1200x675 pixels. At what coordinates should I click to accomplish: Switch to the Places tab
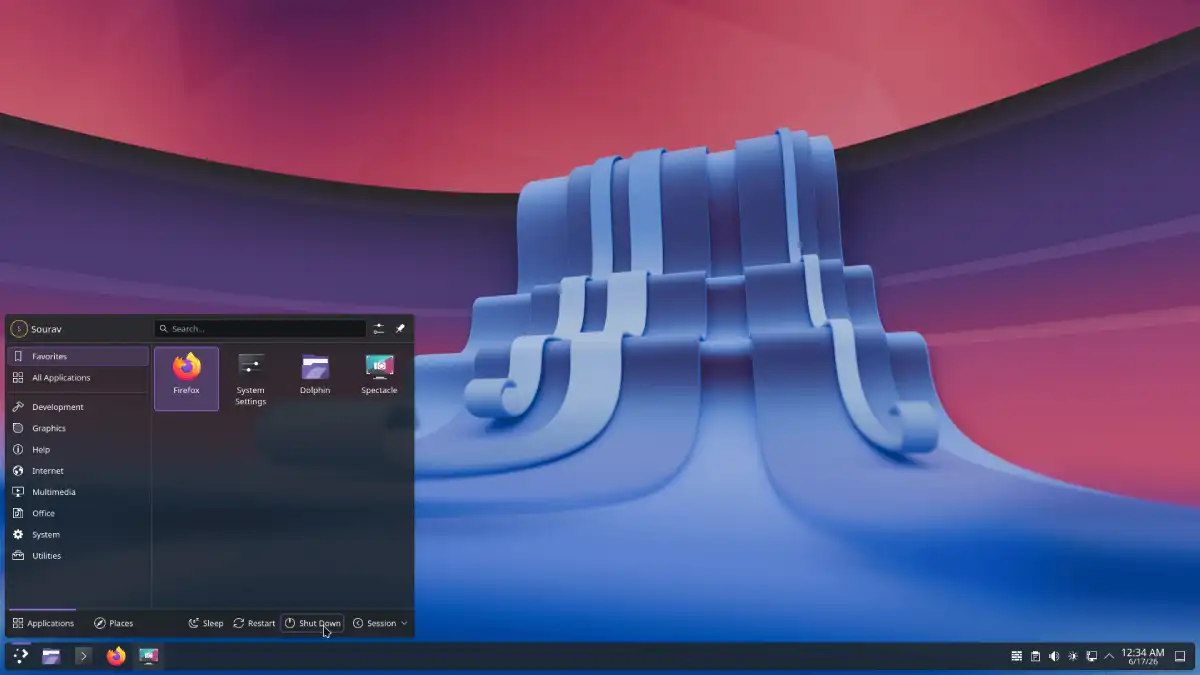pos(114,623)
